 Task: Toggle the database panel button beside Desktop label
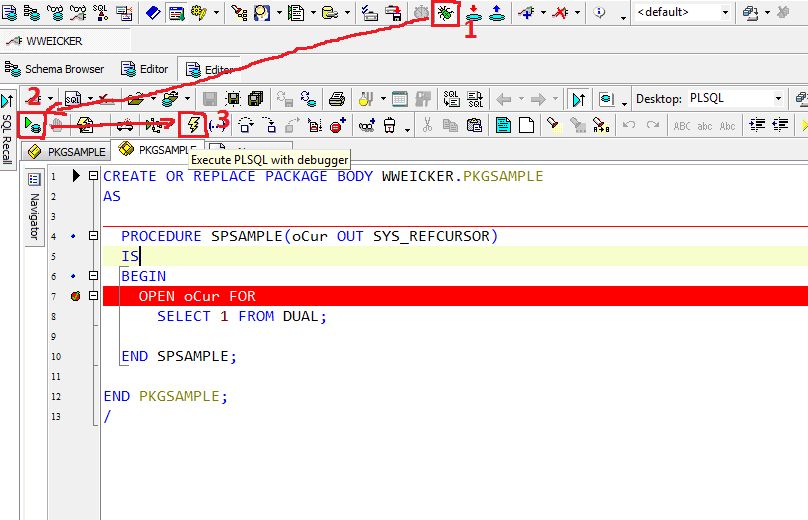(x=607, y=98)
